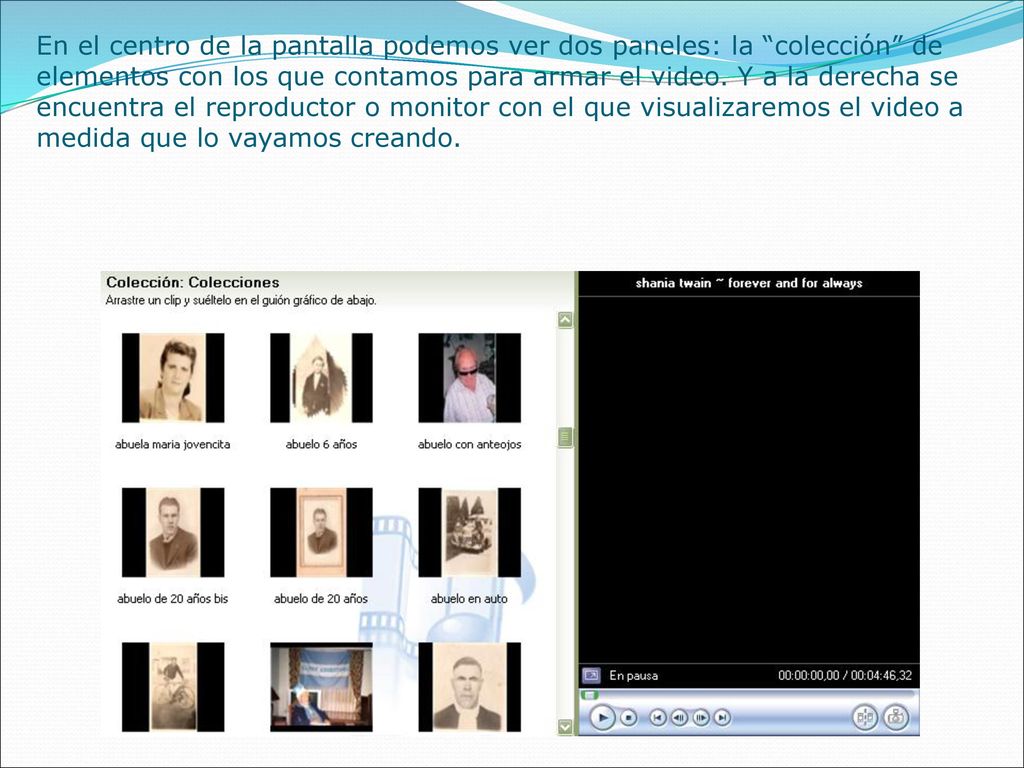Click the Previous Frame button

pyautogui.click(x=679, y=718)
